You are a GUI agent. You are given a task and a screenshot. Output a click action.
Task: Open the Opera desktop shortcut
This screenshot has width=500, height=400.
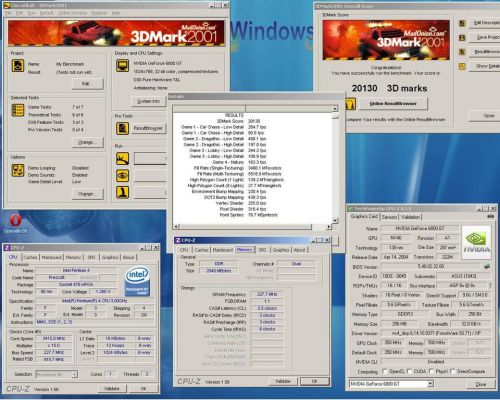[15, 223]
